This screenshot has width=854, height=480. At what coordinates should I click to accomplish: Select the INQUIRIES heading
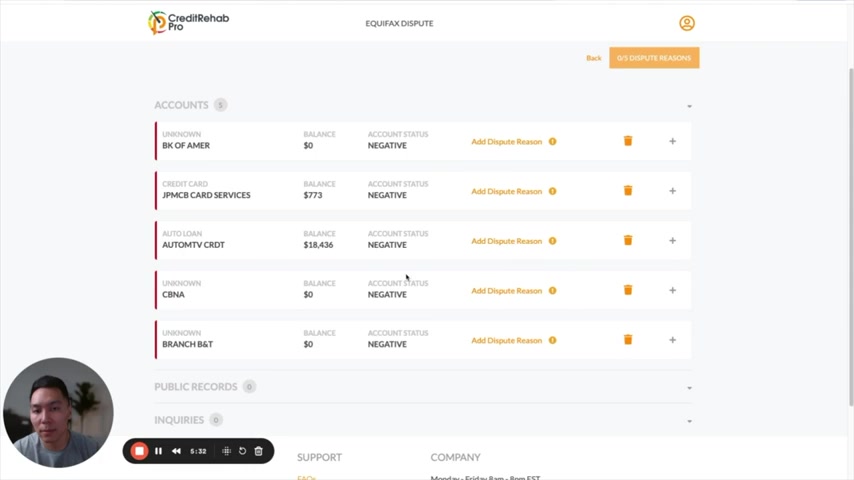tap(179, 420)
